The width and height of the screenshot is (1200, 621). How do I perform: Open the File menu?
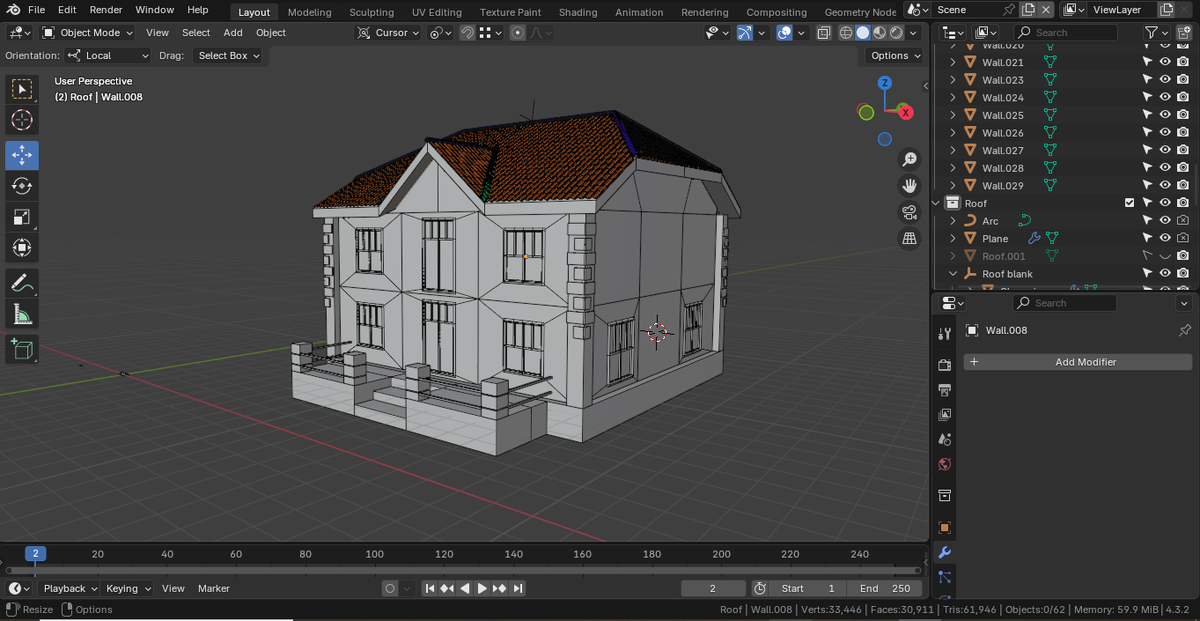[x=36, y=10]
